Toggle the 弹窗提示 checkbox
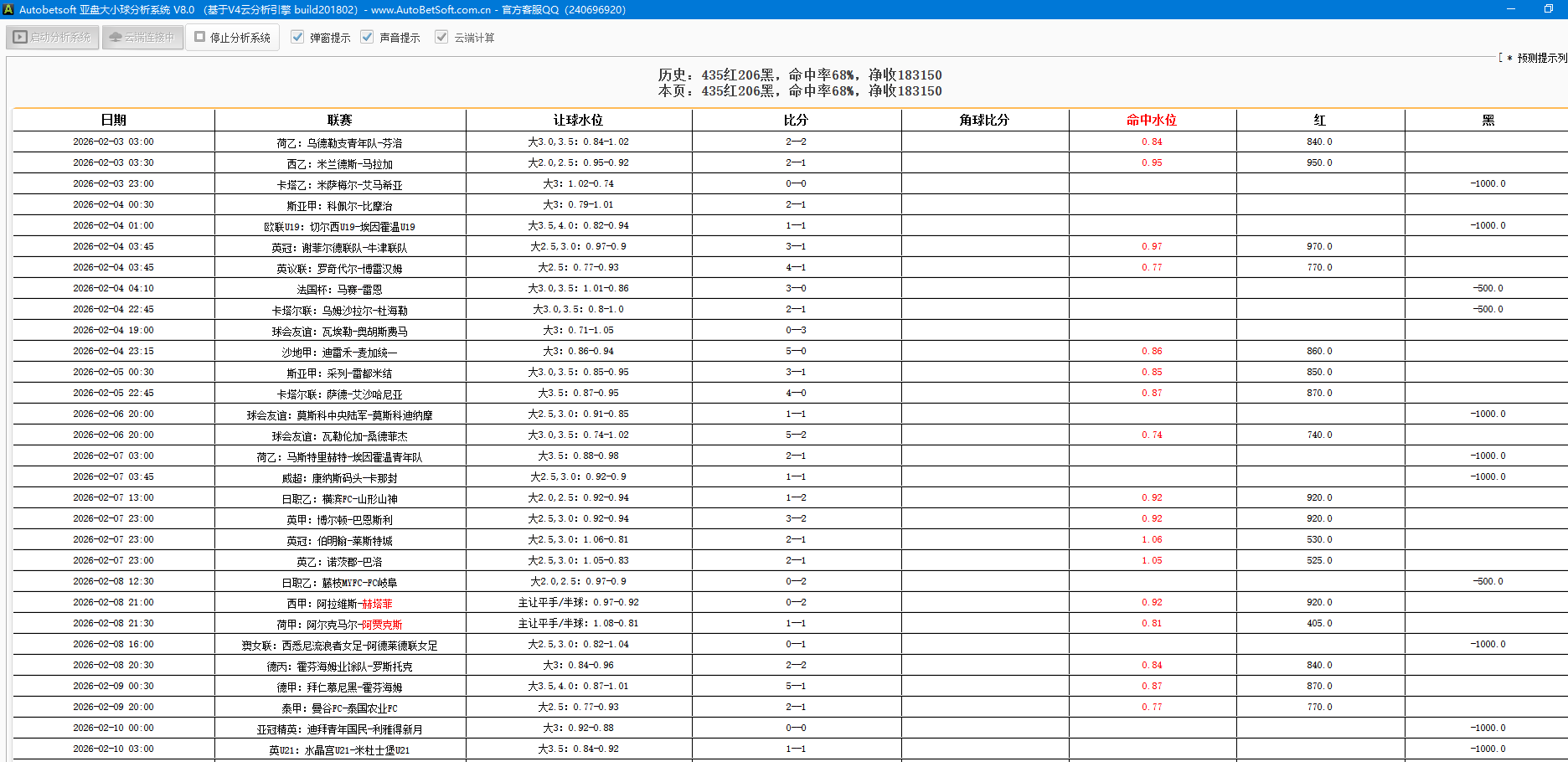Viewport: 1568px width, 762px height. click(x=297, y=38)
